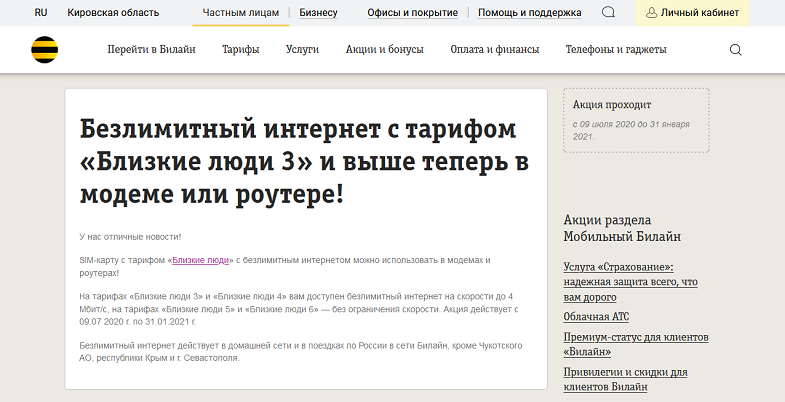Open Офисы и покрытие link
785x402 pixels.
click(413, 13)
